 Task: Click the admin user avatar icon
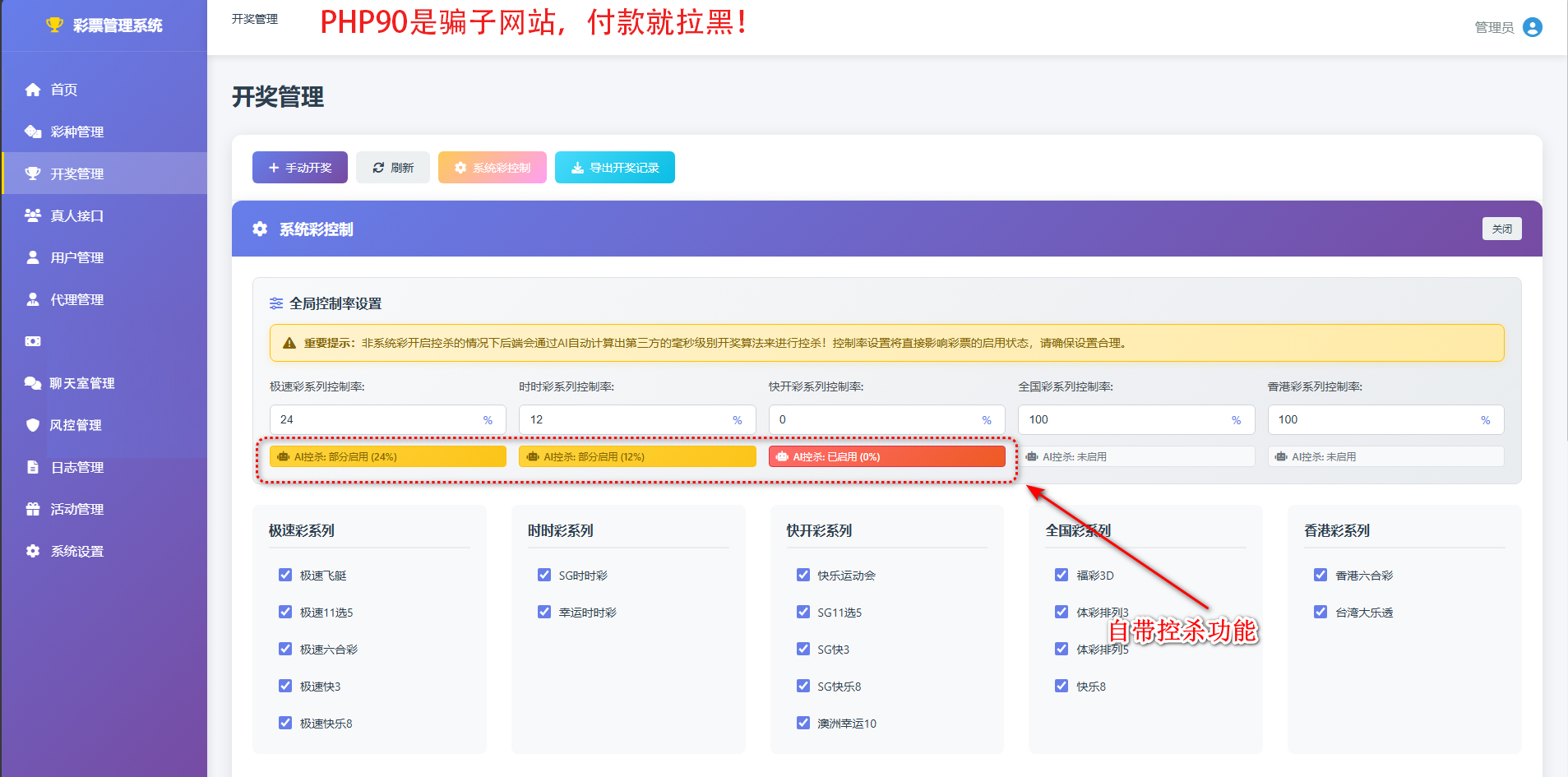pos(1532,27)
